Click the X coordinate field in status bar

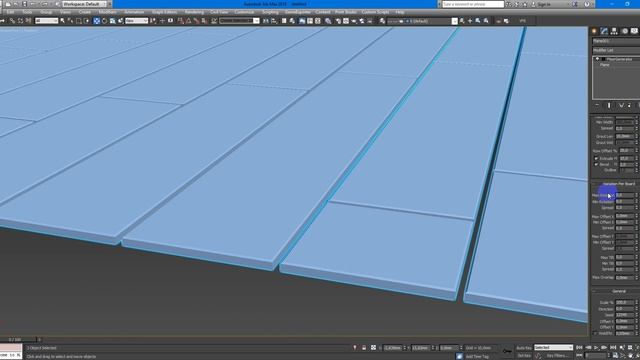393,348
